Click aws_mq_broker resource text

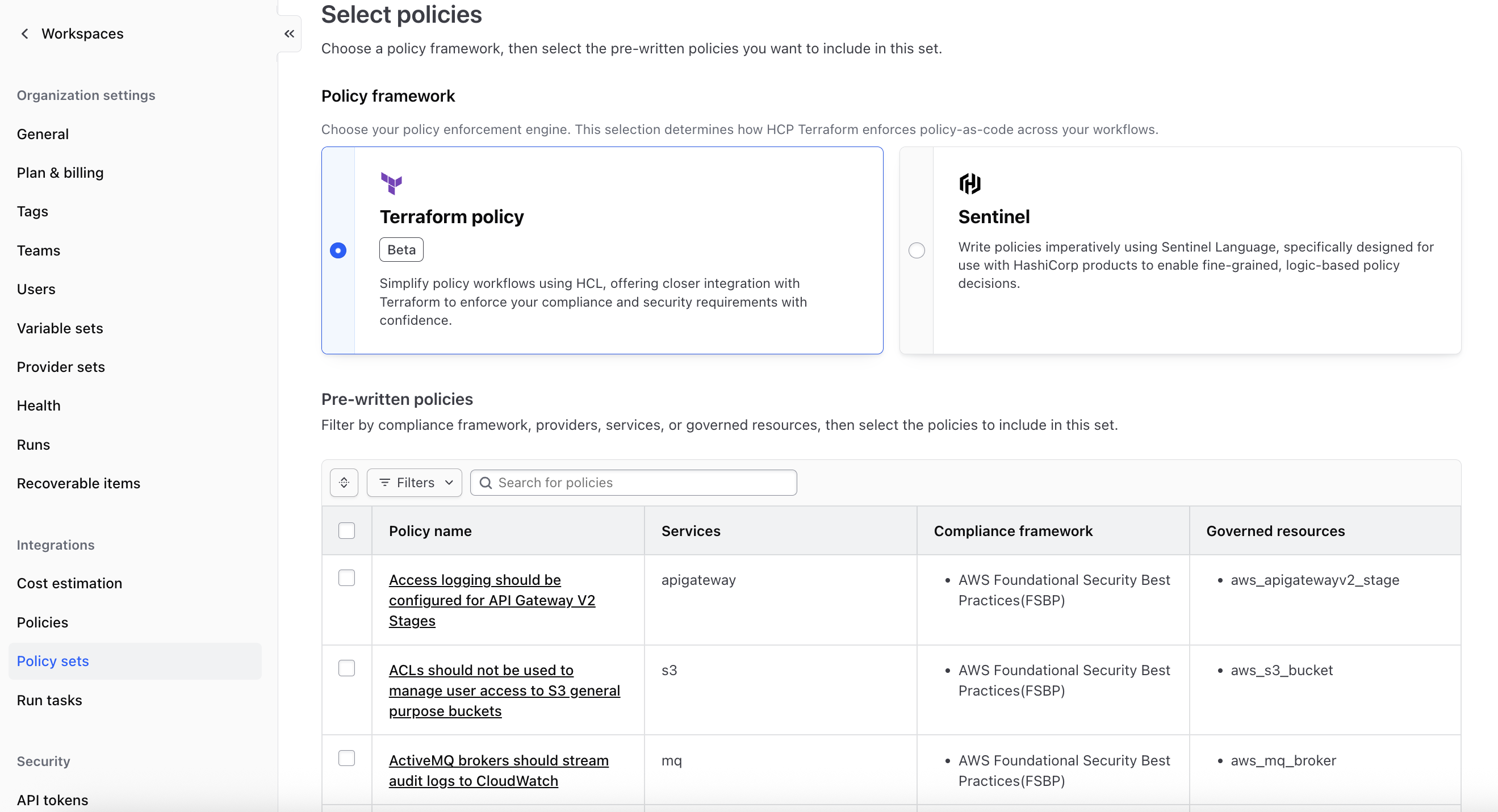[1284, 760]
